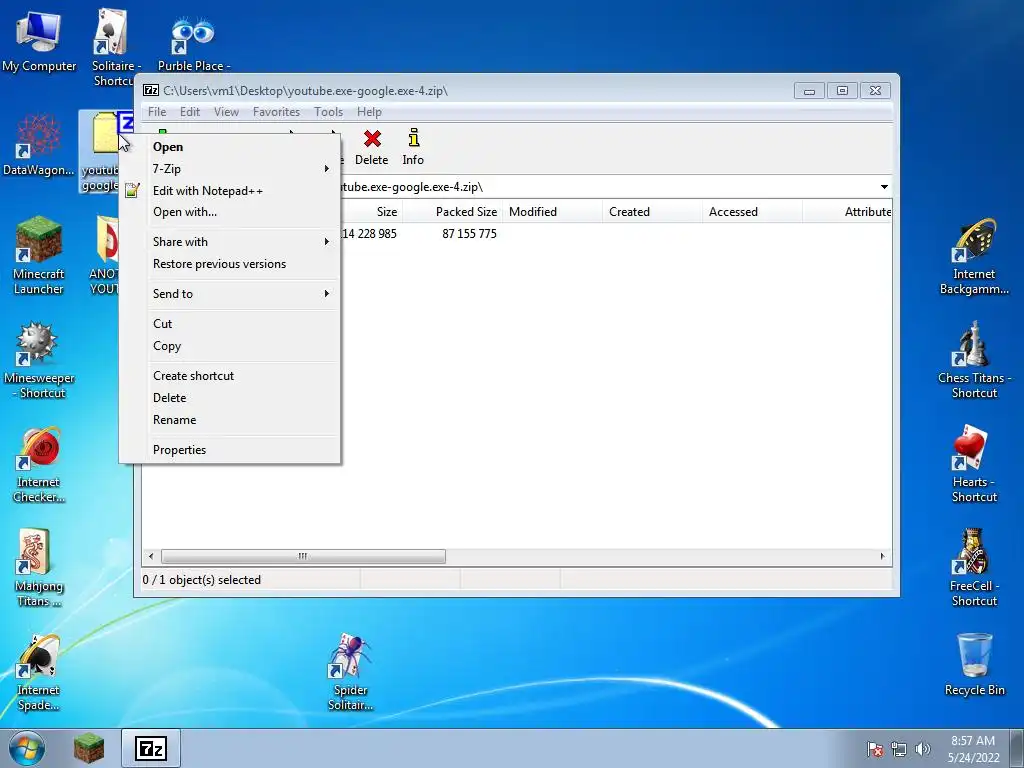Open the File menu in 7-Zip

(157, 112)
